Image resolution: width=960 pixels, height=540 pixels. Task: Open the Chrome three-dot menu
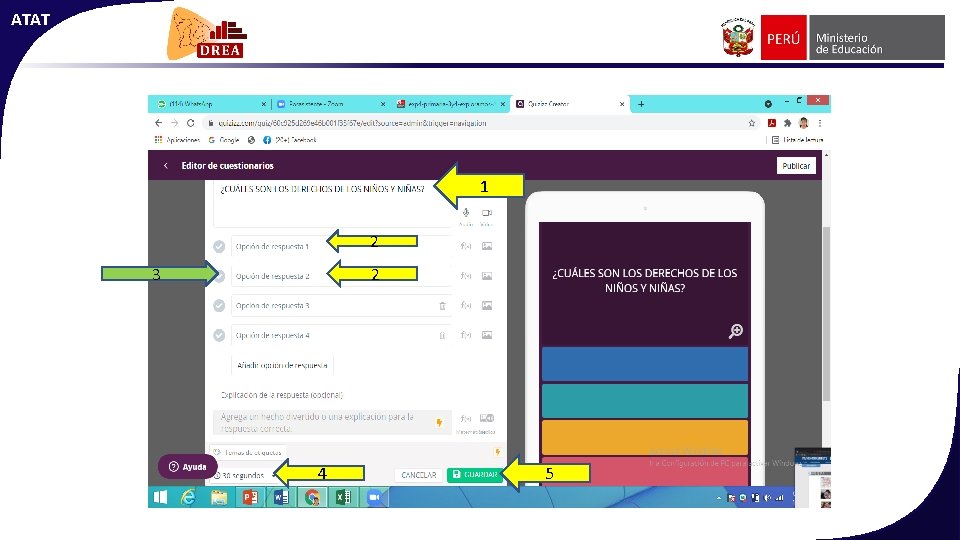click(820, 123)
